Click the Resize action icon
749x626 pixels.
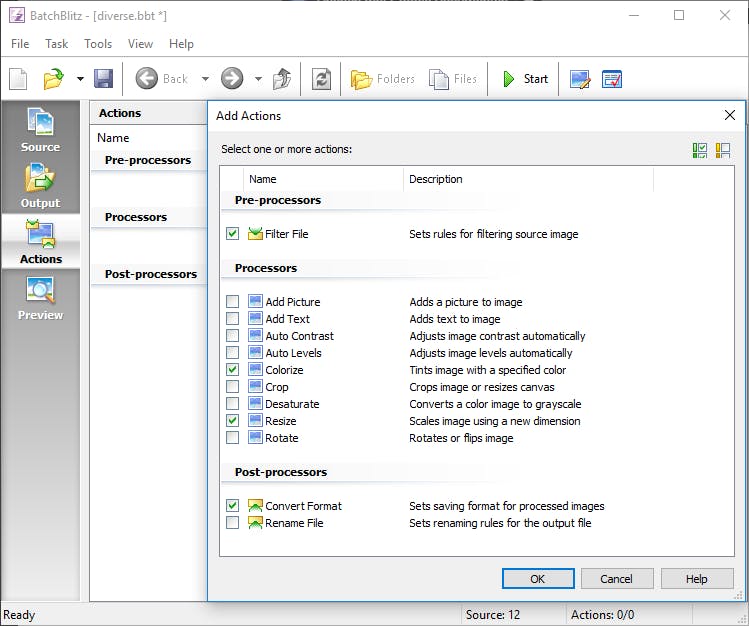(x=256, y=420)
